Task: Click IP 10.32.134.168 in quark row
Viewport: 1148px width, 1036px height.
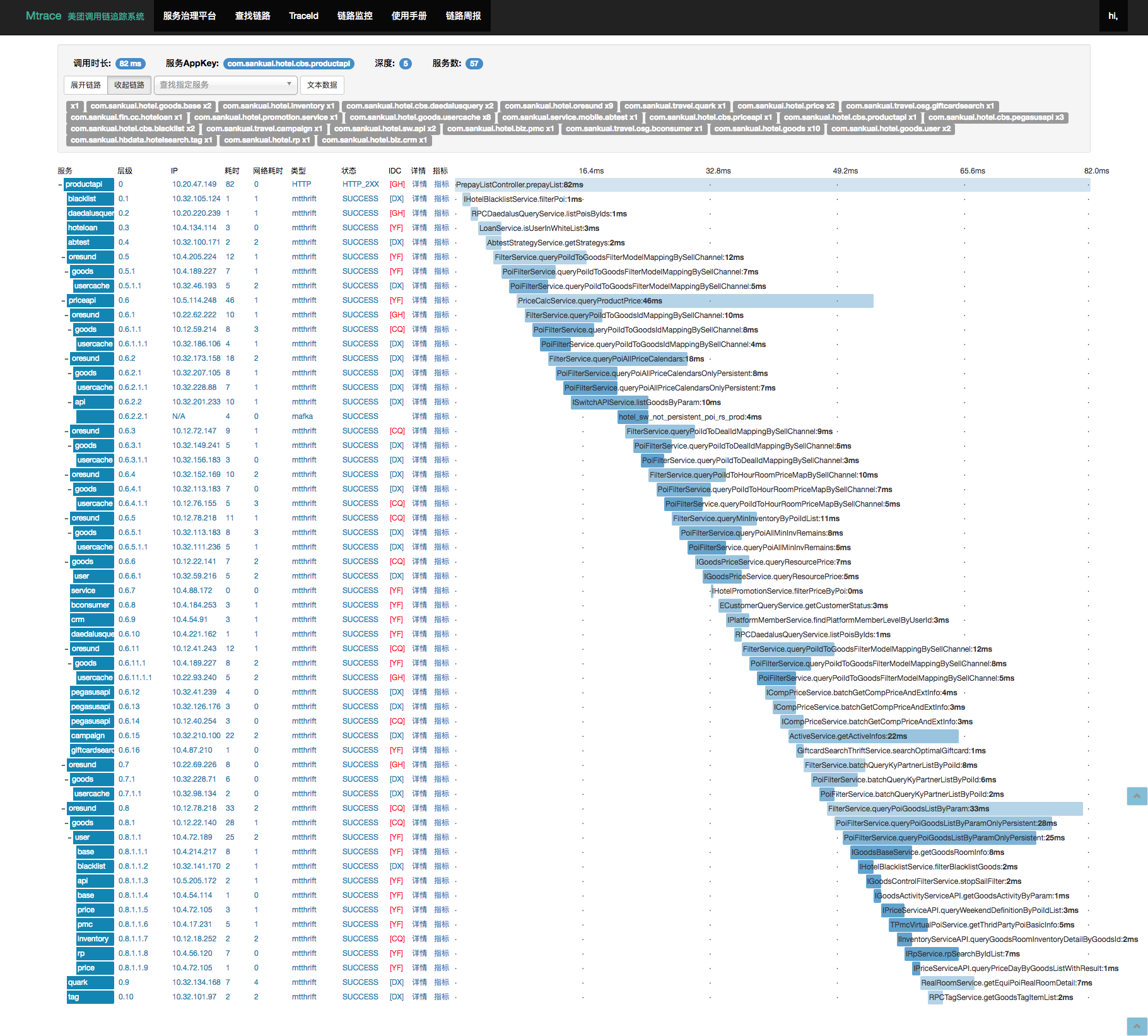Action: pos(197,982)
